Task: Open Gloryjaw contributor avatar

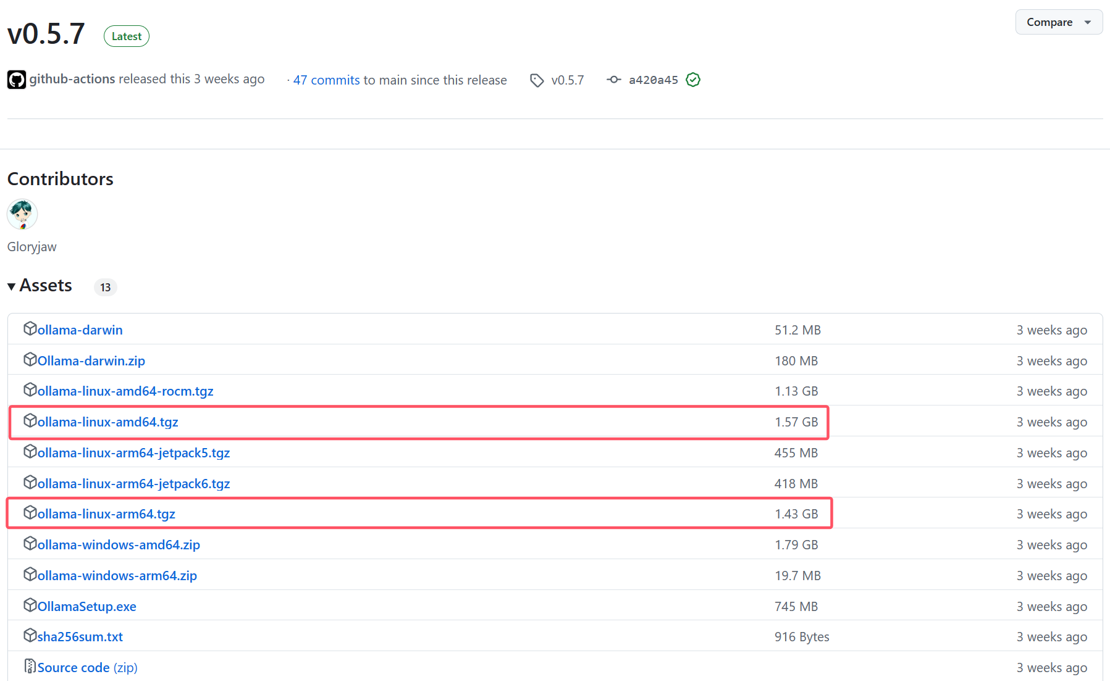Action: point(22,214)
